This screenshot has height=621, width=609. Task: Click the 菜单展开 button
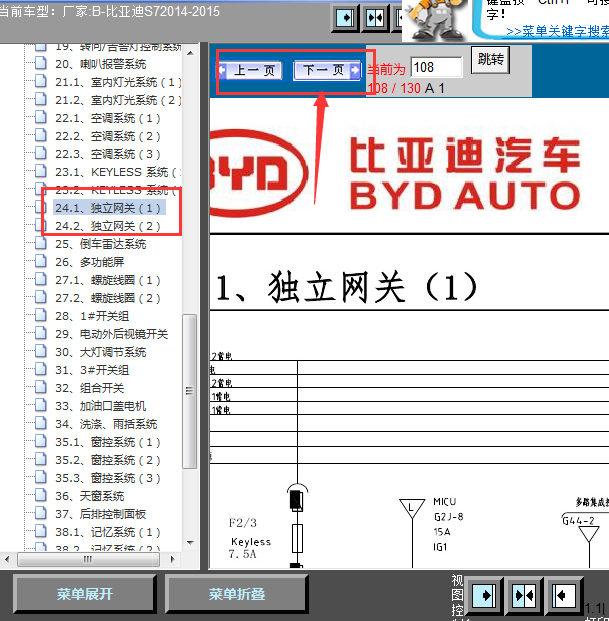(84, 594)
